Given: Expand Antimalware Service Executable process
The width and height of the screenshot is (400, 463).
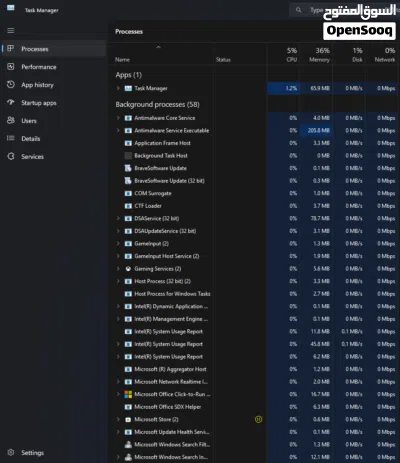Looking at the screenshot, I should pos(118,130).
